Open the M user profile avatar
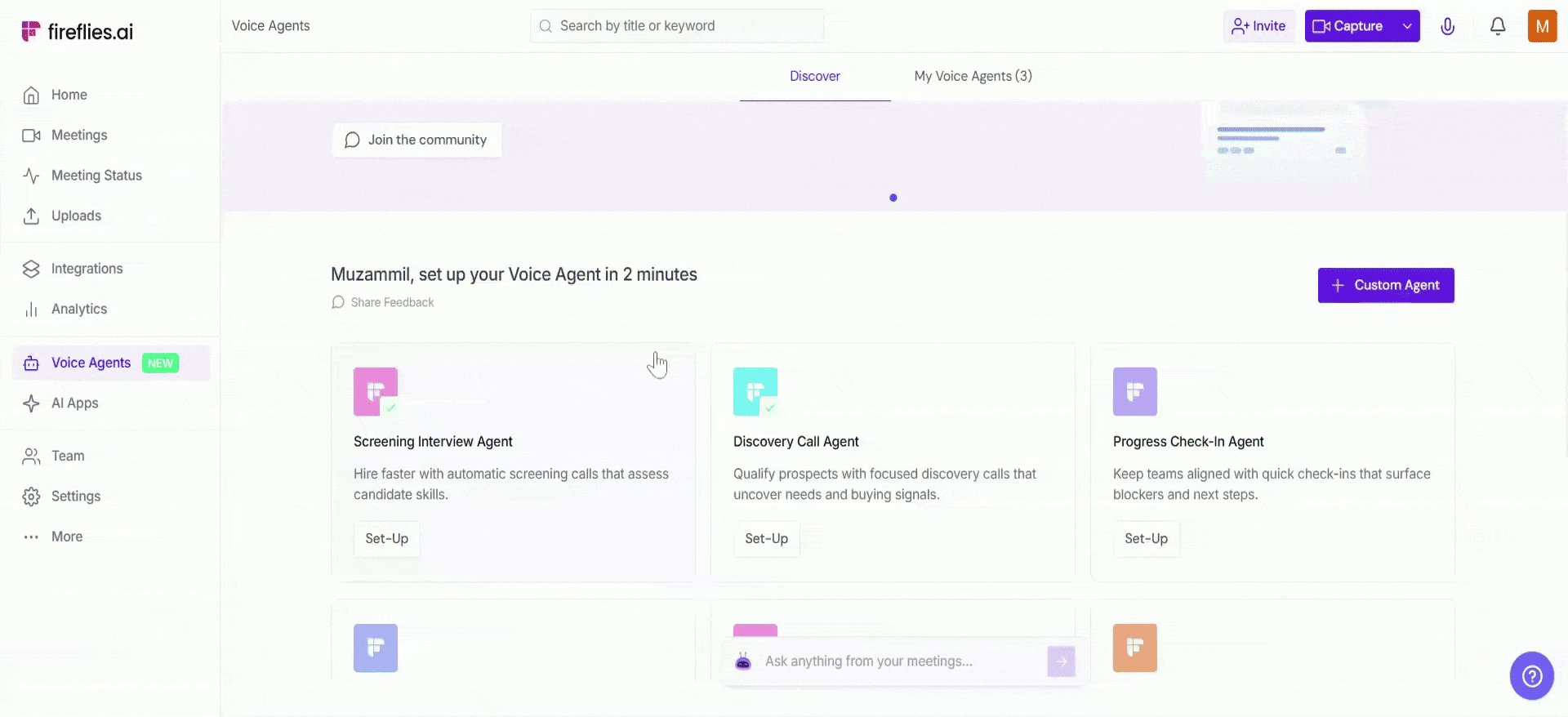This screenshot has height=717, width=1568. [1542, 26]
